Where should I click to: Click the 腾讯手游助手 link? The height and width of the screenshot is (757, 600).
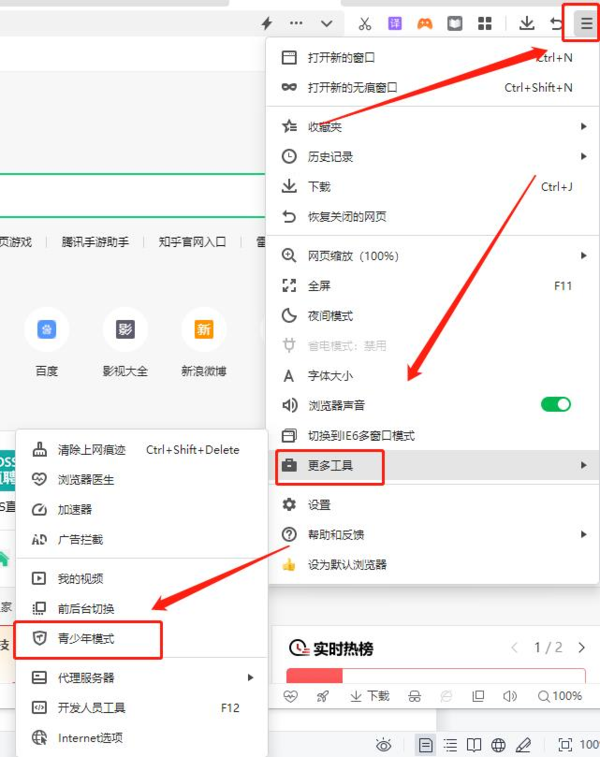coord(95,242)
